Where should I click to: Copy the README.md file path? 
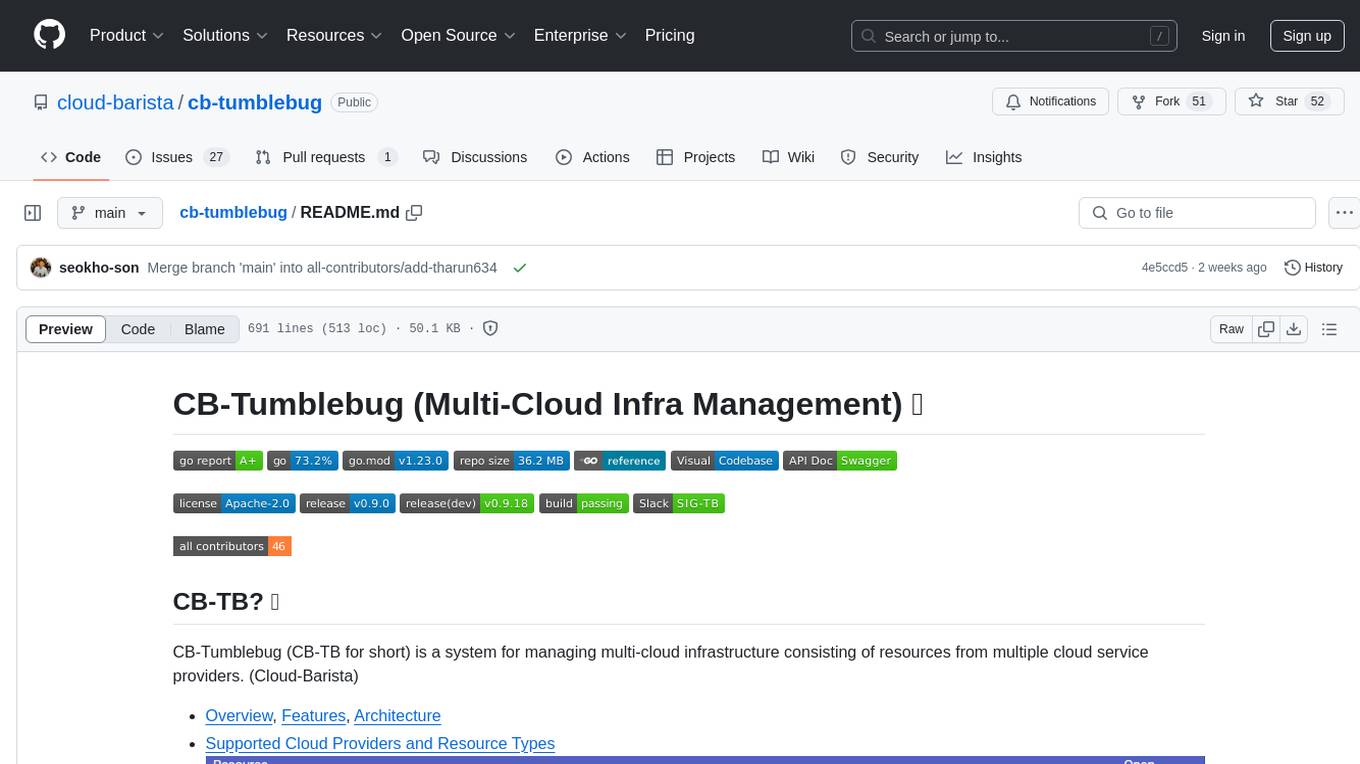tap(414, 213)
